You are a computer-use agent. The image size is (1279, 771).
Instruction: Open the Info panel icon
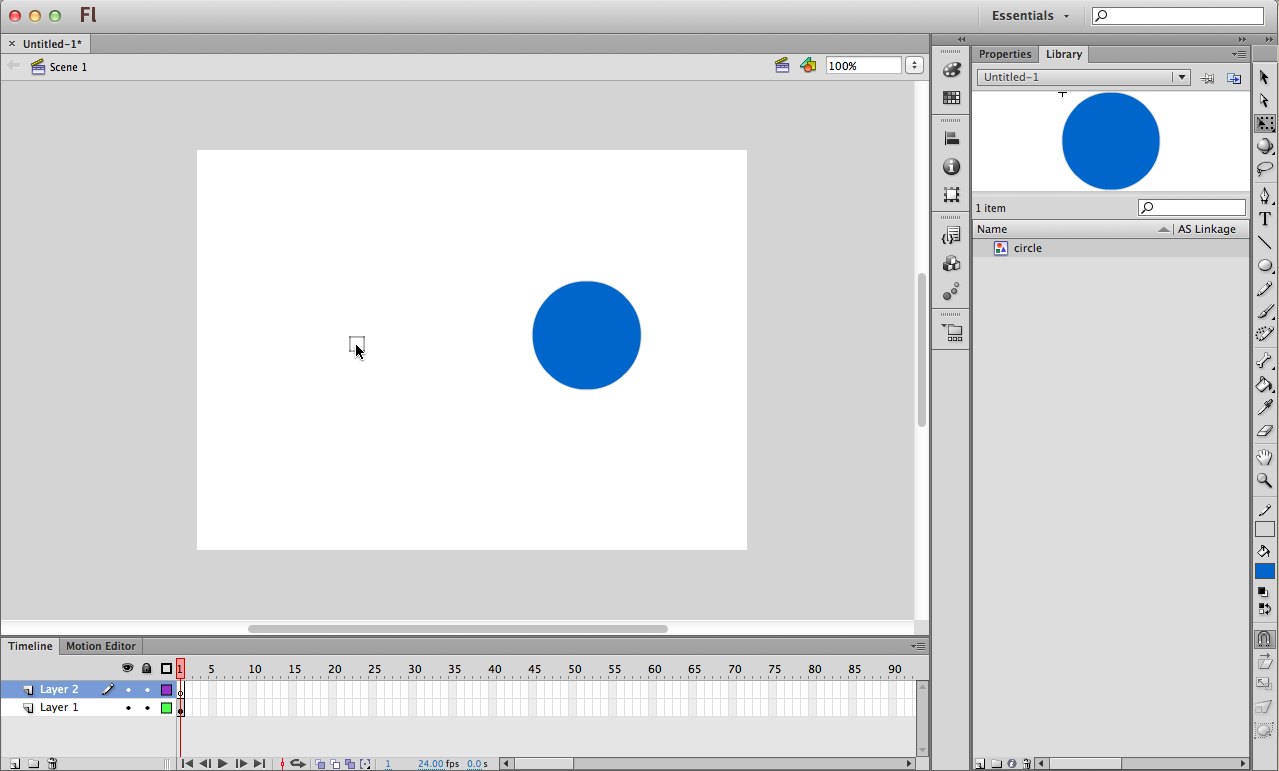click(951, 167)
